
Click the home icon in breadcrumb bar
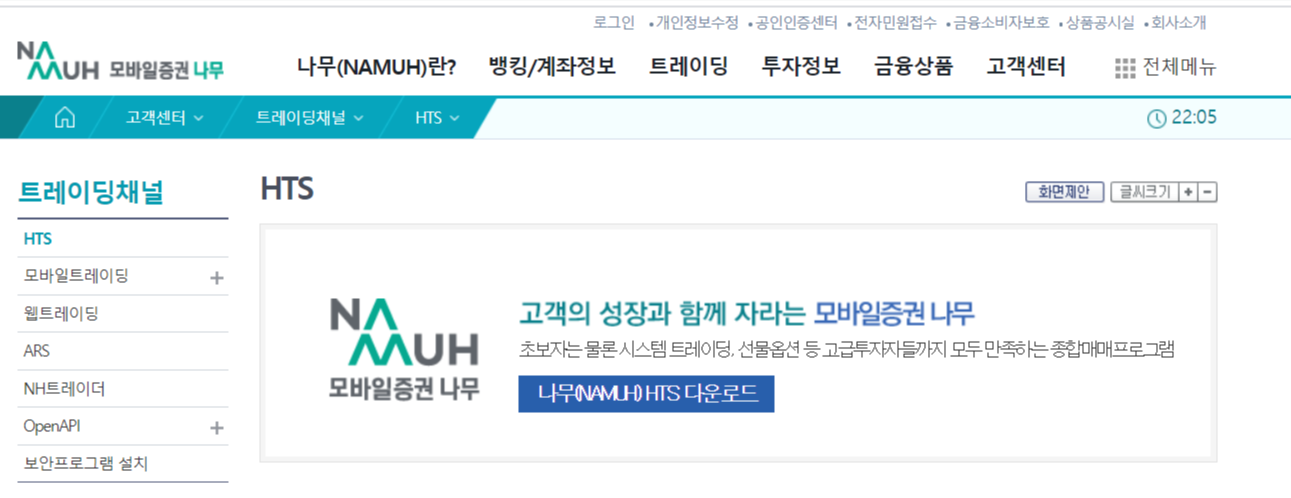65,118
